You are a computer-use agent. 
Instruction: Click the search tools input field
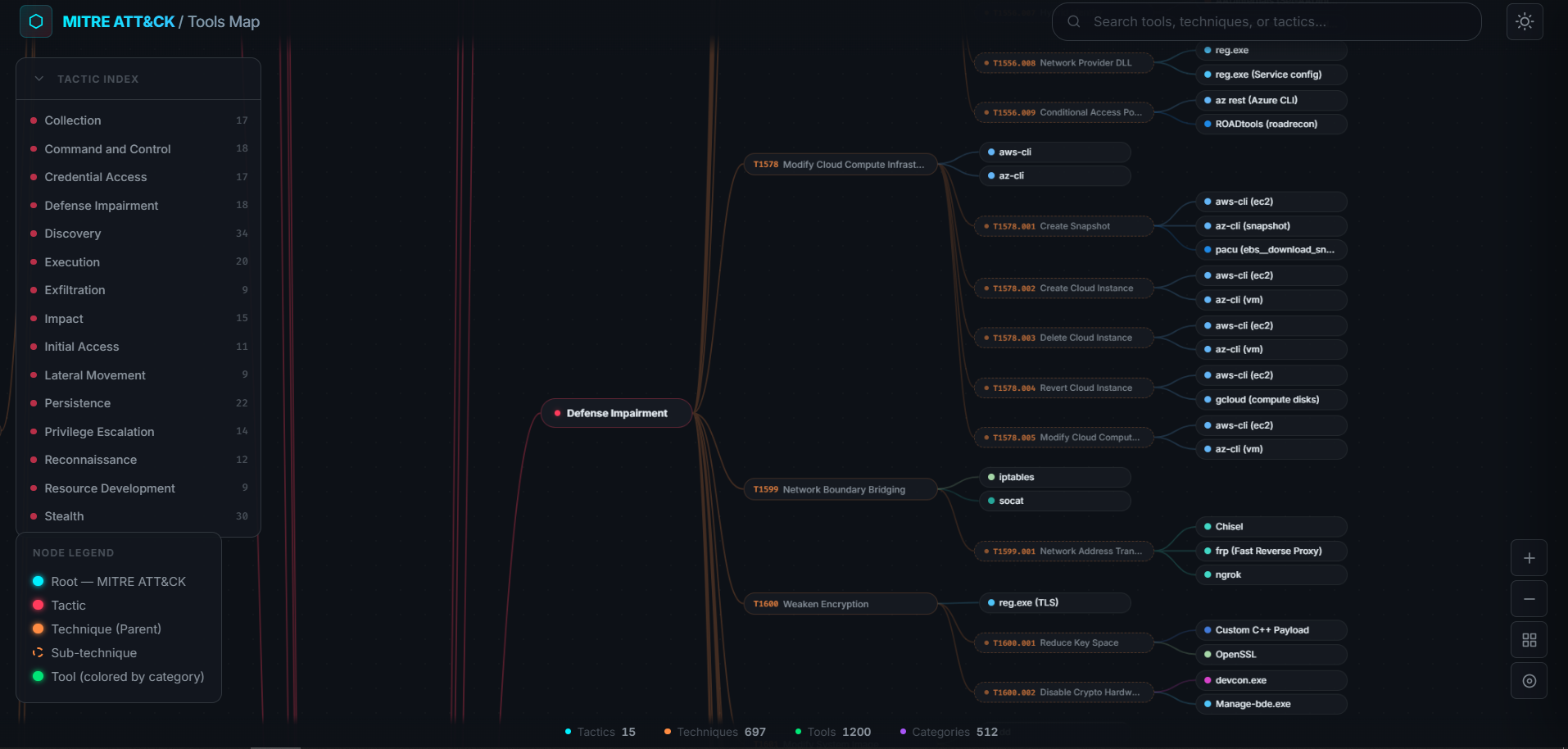pos(1267,21)
